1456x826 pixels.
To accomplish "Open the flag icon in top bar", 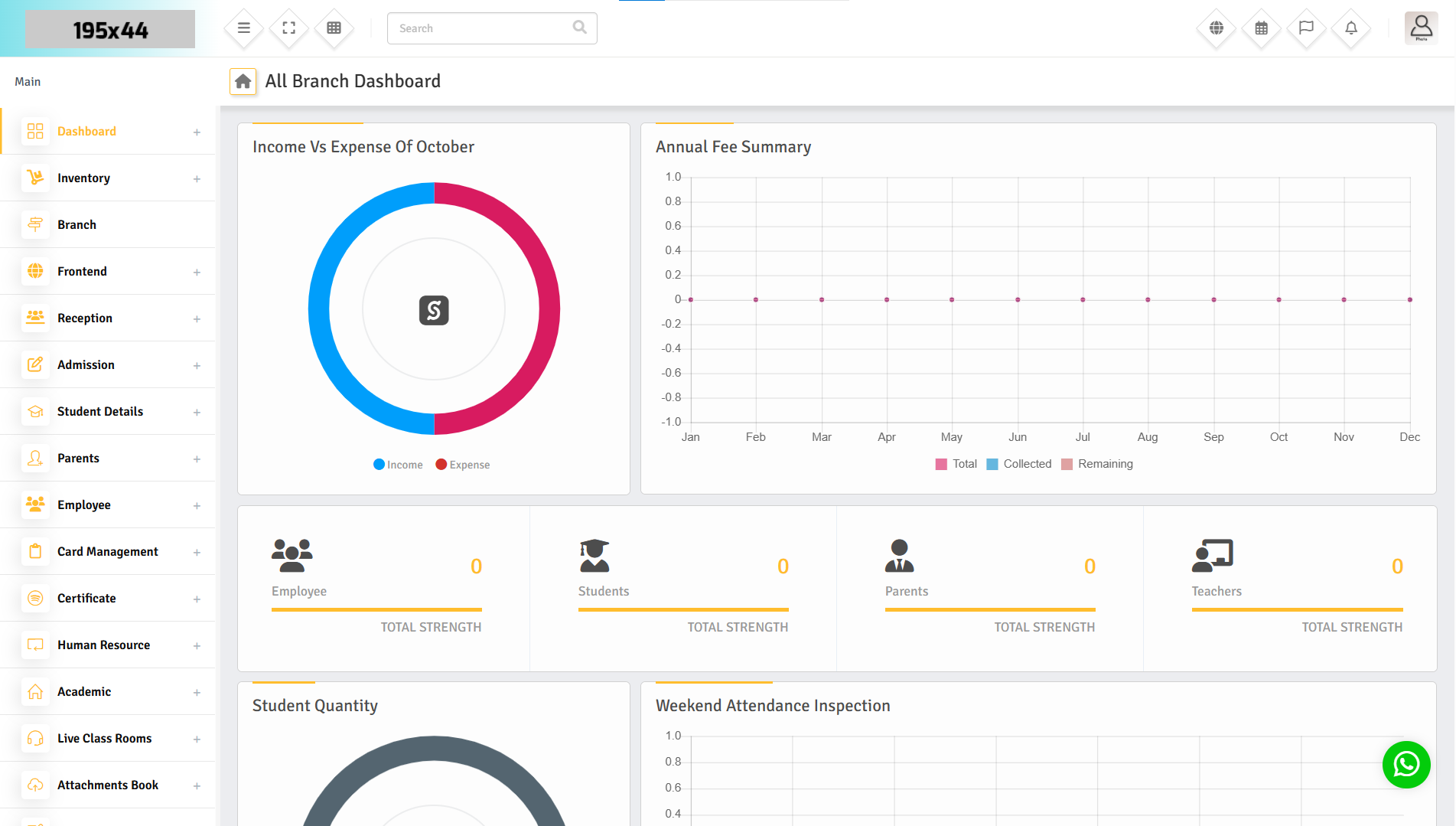I will click(1307, 28).
